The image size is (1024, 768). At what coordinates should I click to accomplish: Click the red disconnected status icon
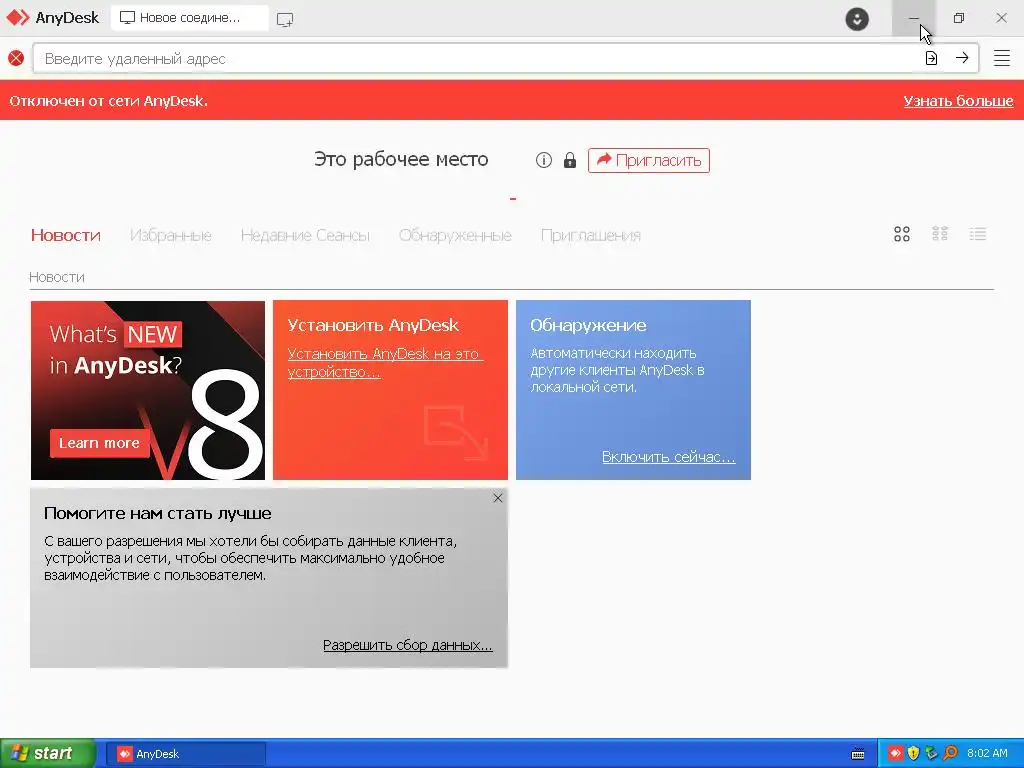tap(16, 58)
